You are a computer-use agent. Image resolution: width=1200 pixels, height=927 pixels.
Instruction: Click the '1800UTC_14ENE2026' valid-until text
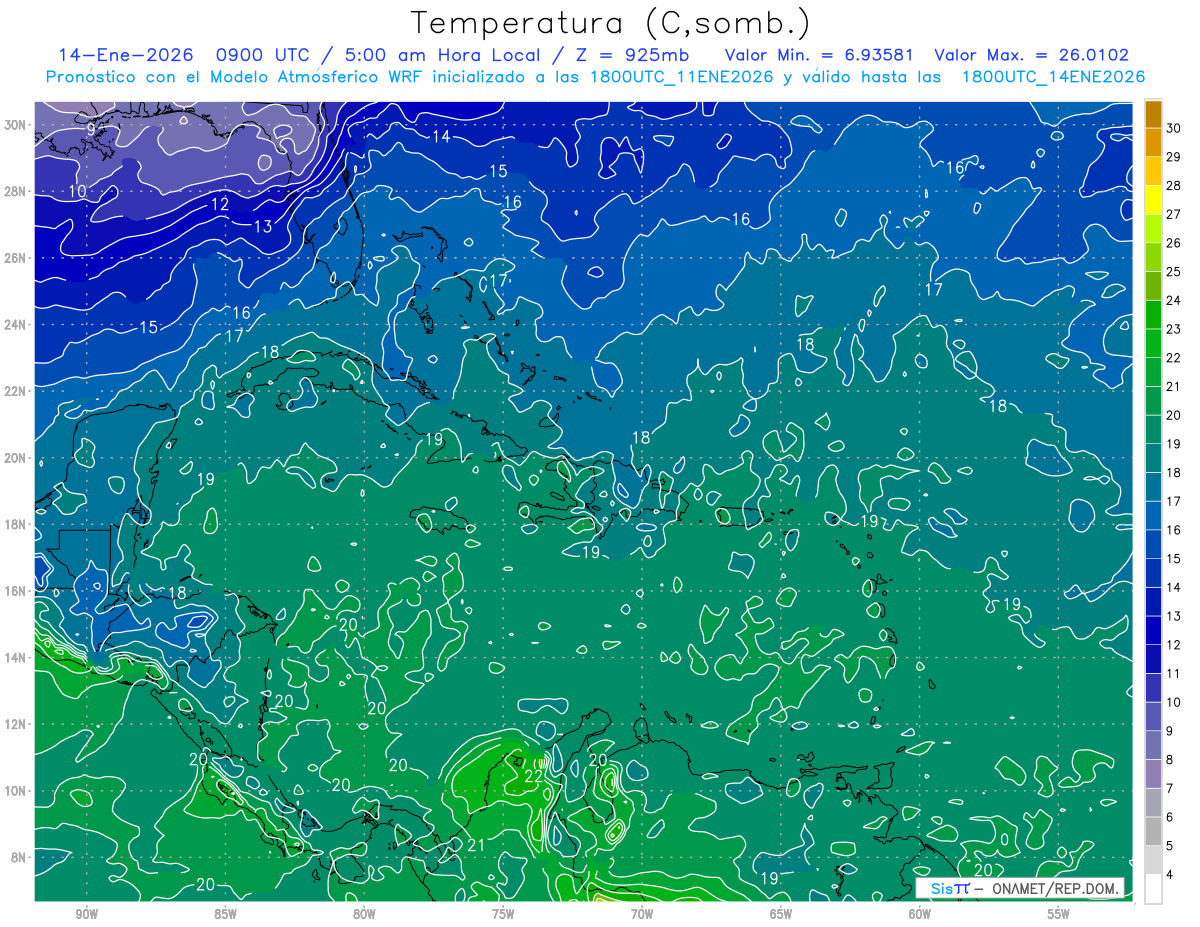pos(1053,77)
